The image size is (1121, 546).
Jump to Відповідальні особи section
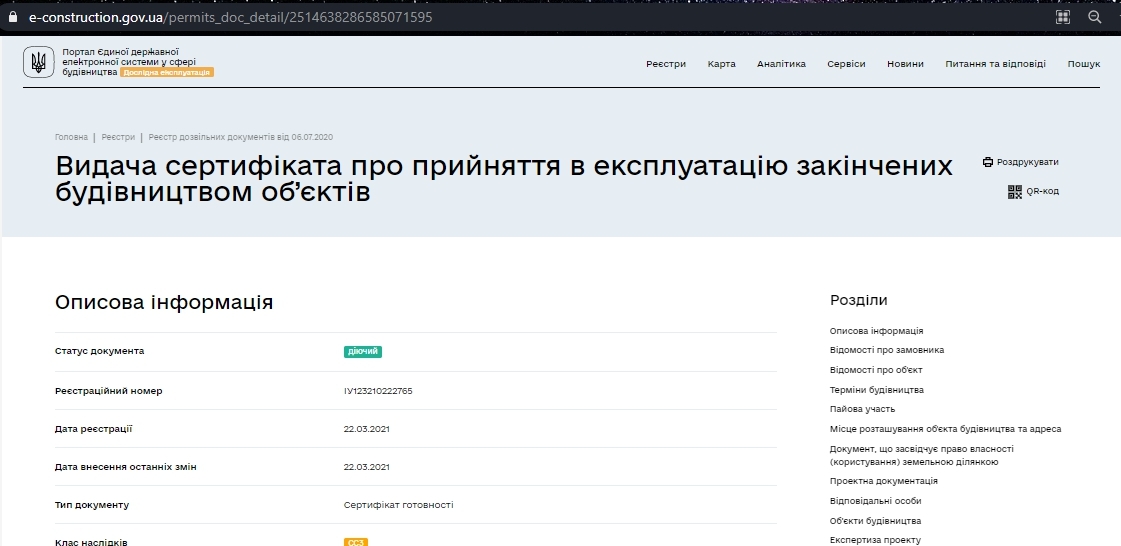click(x=876, y=501)
